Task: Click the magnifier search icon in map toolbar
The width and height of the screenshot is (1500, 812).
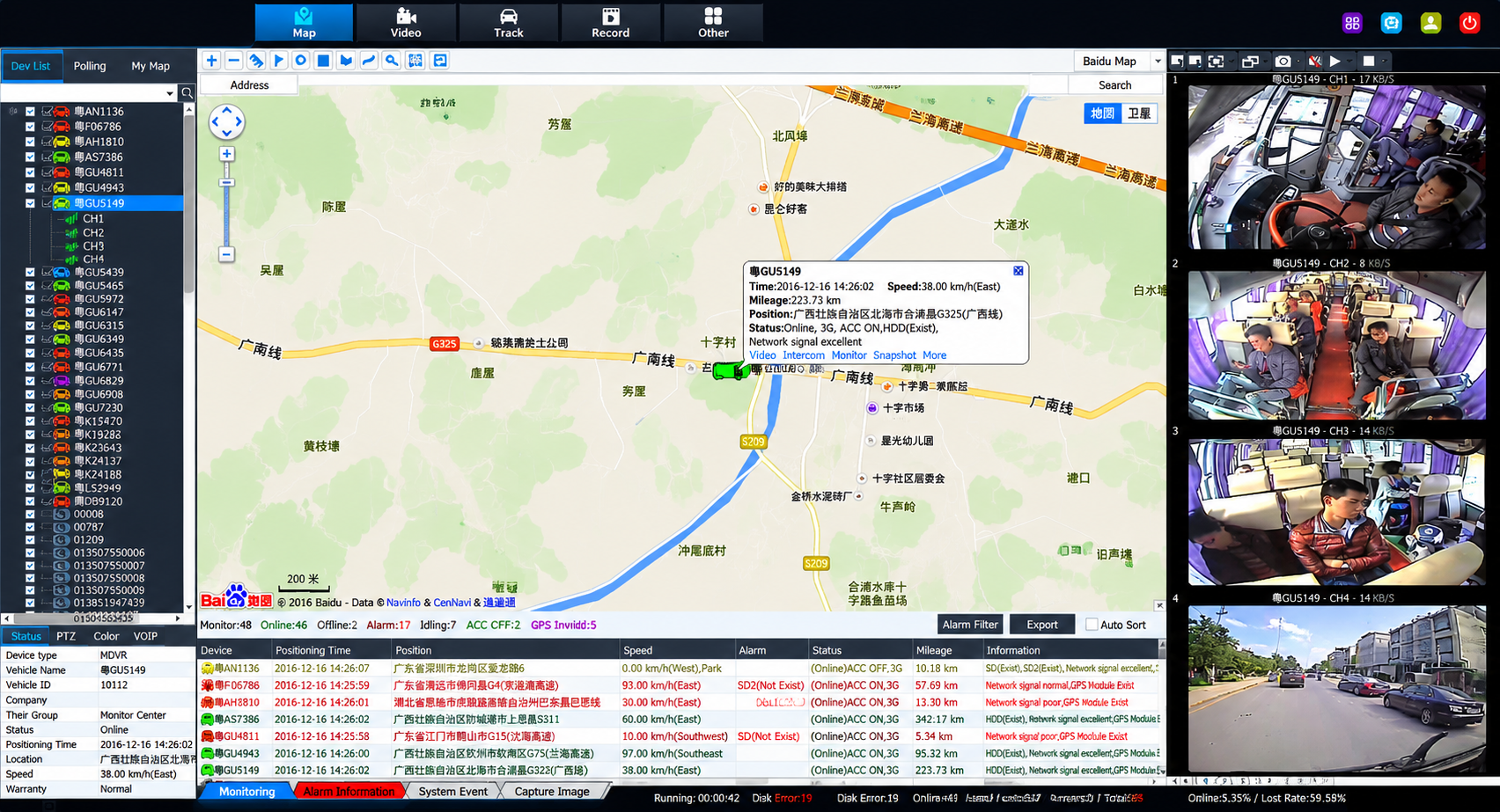Action: (x=392, y=61)
